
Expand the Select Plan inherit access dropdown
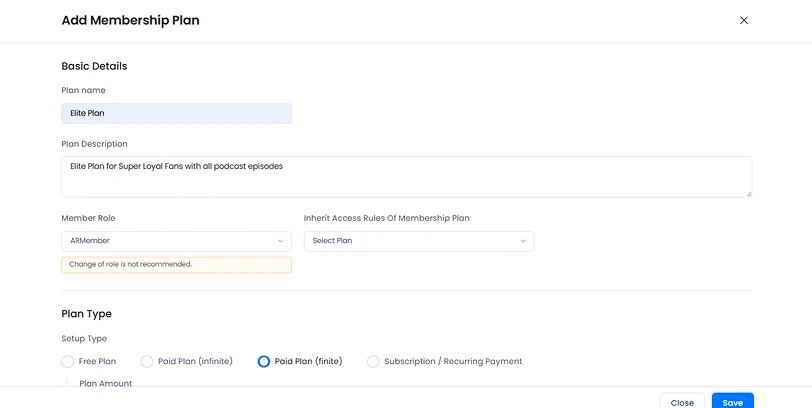[418, 241]
